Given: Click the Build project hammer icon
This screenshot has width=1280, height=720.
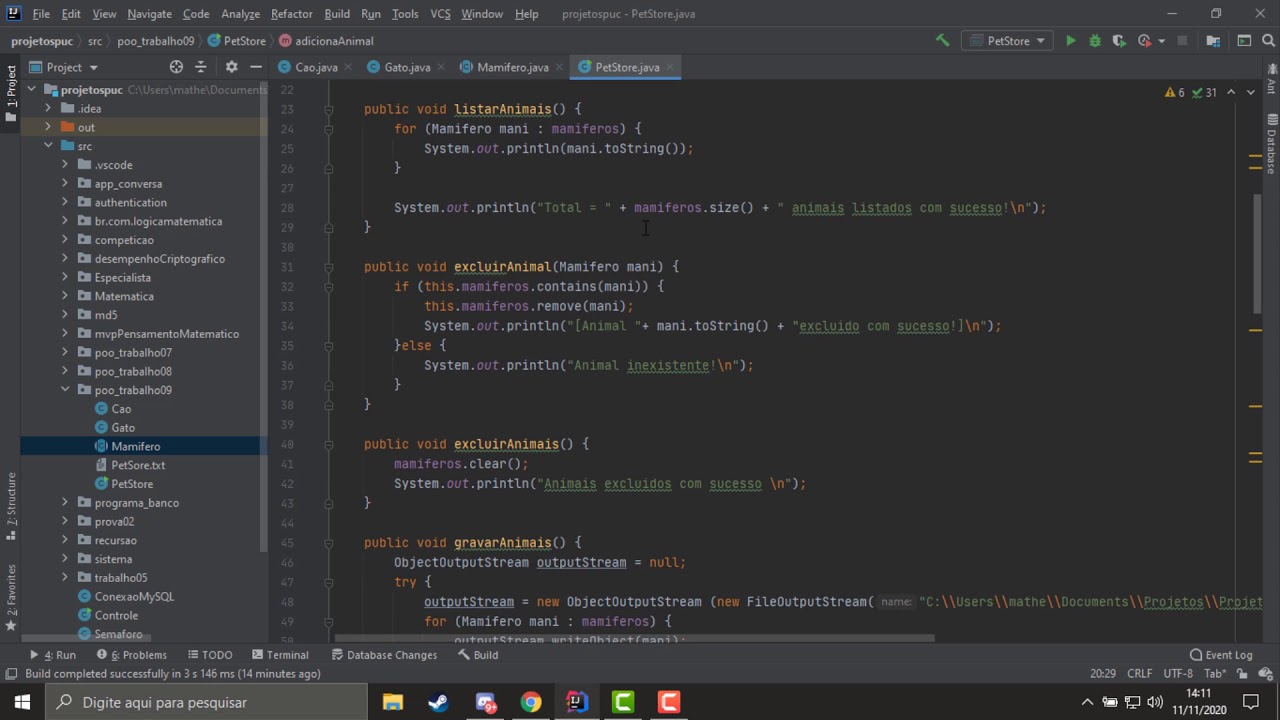Looking at the screenshot, I should click(x=942, y=41).
